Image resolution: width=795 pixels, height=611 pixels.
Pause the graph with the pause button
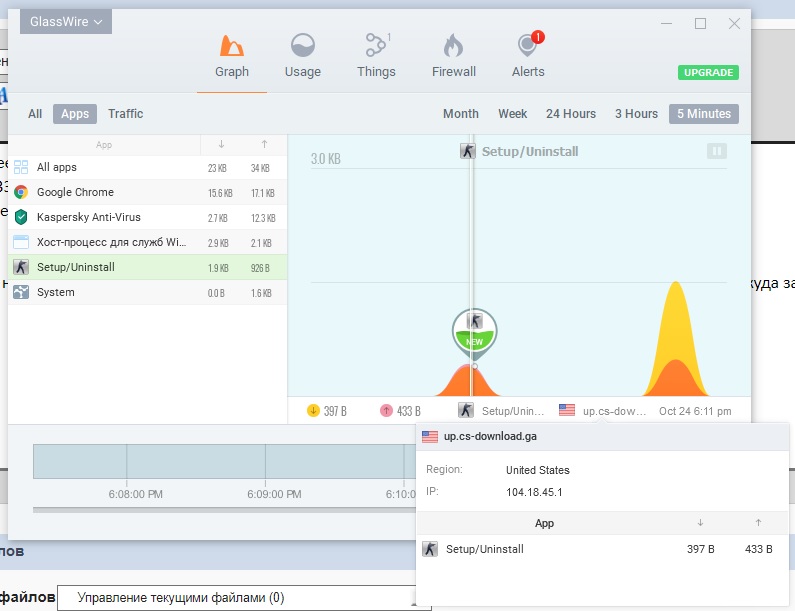tap(717, 151)
